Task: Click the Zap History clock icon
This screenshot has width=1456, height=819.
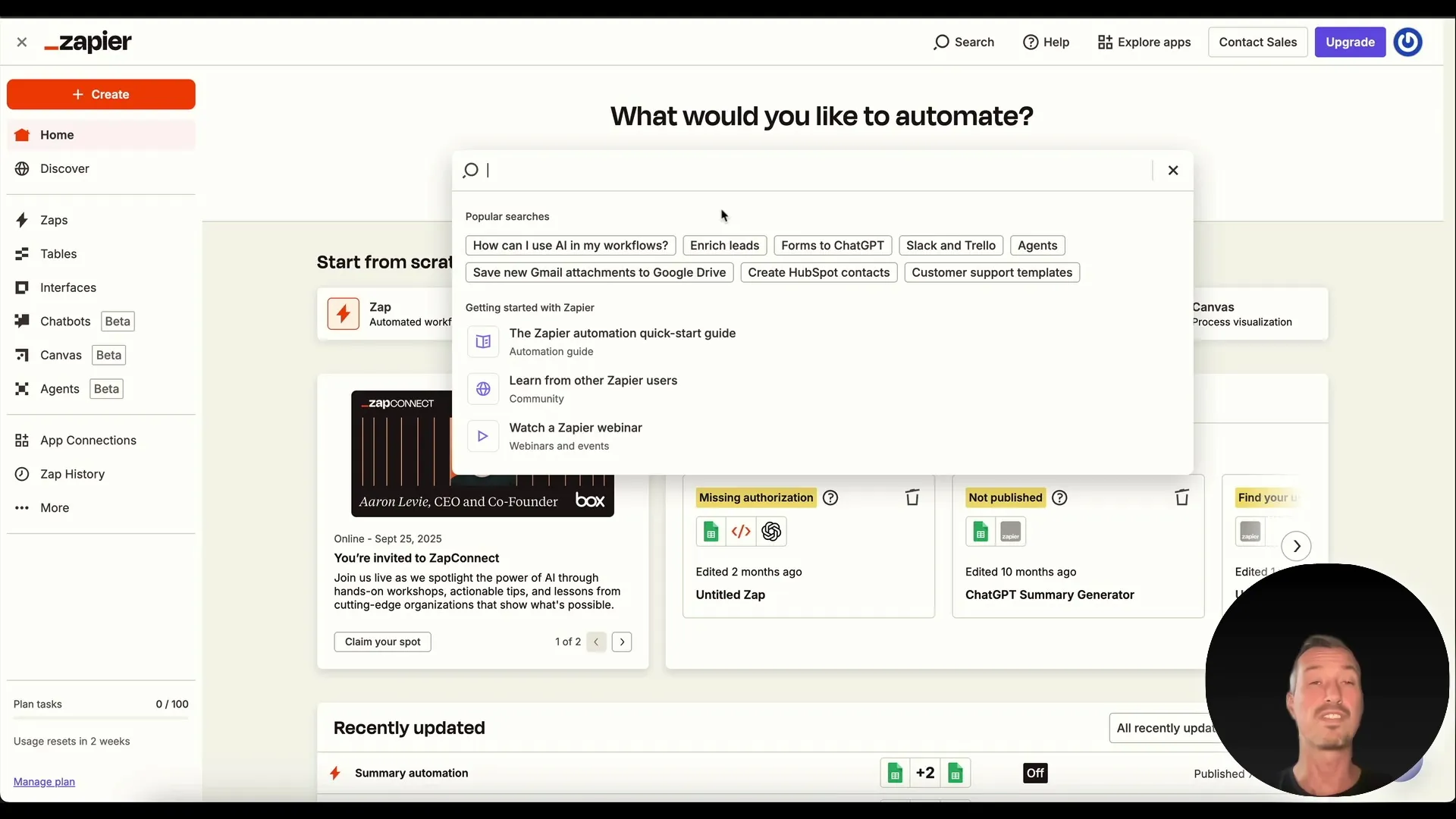Action: (x=20, y=473)
